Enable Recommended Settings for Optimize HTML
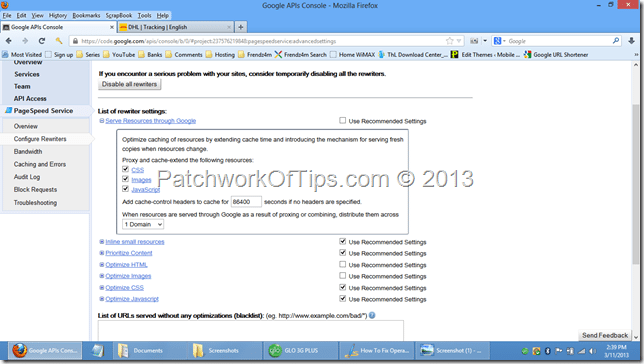Viewport: 644px width, 364px height. pos(343,264)
